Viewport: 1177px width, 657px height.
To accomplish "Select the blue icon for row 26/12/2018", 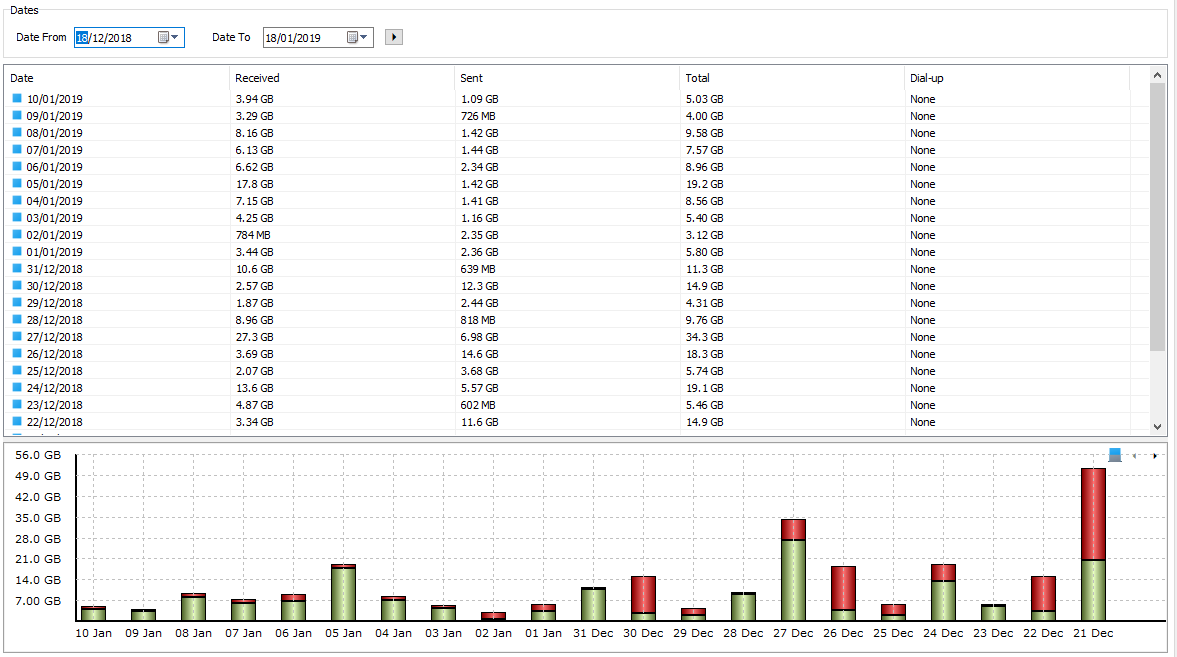I will pyautogui.click(x=17, y=353).
